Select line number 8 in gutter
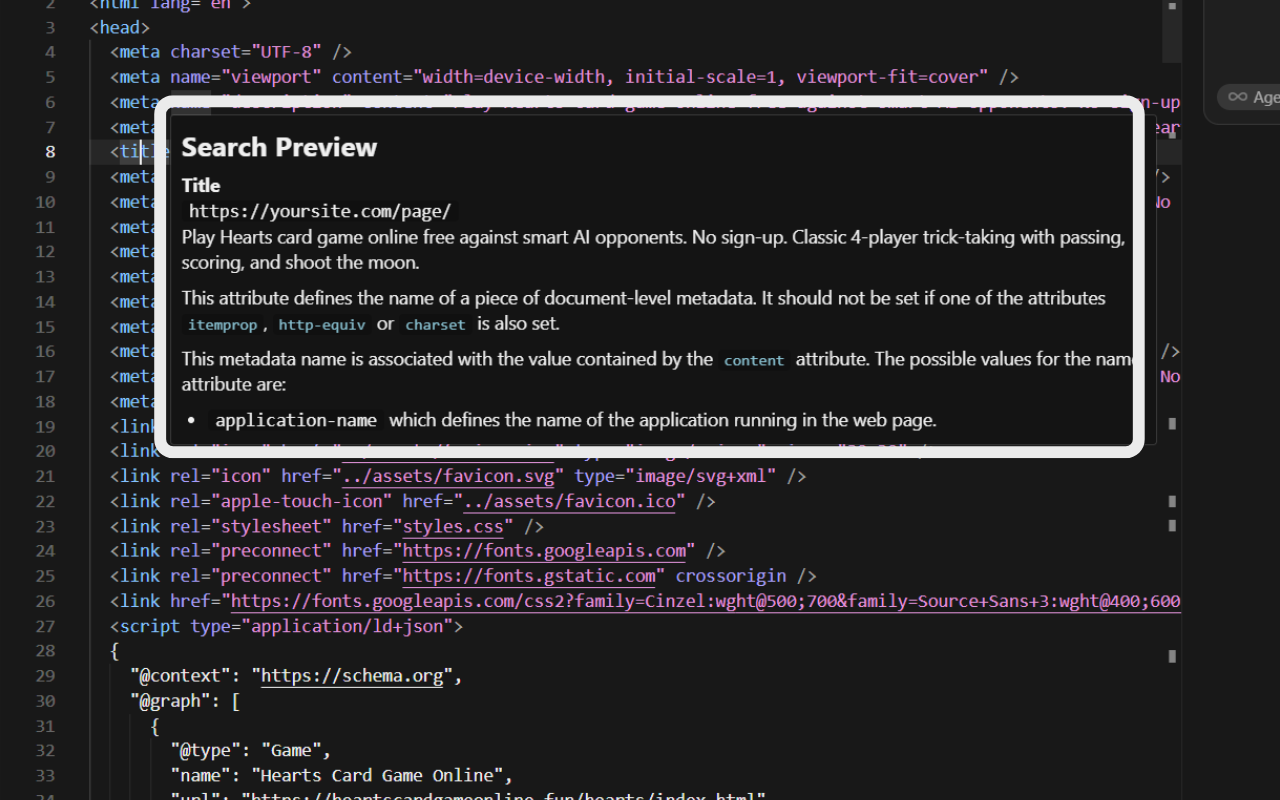Viewport: 1280px width, 800px height. (50, 152)
